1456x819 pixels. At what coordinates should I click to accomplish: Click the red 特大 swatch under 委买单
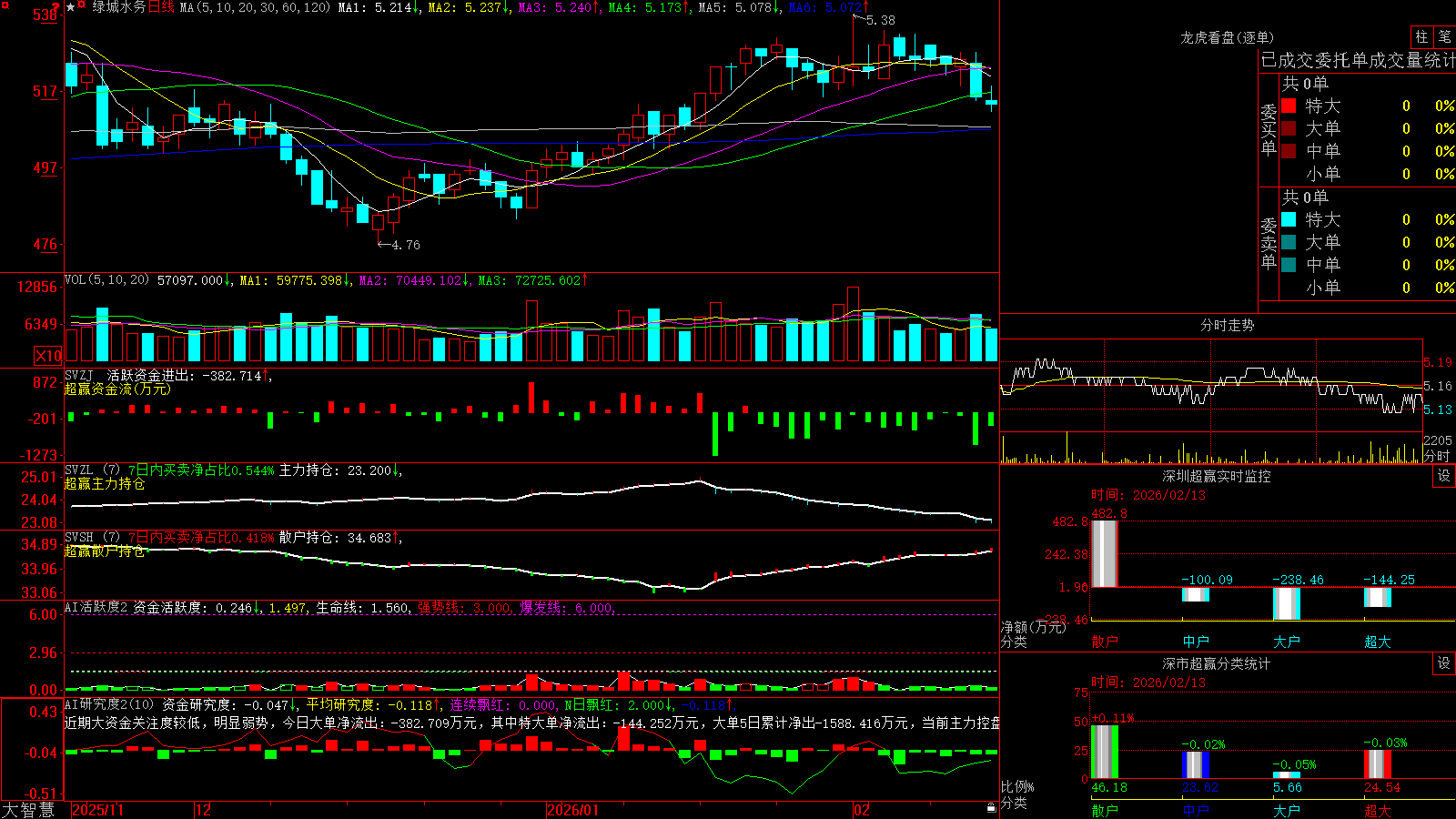(1289, 106)
